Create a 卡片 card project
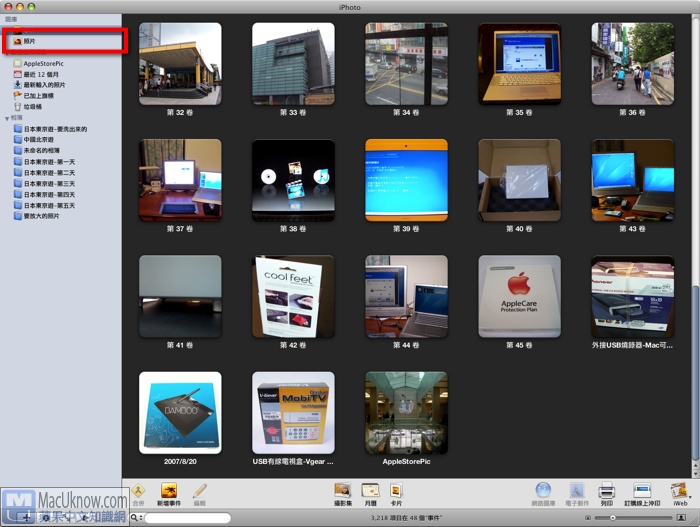 [396, 491]
